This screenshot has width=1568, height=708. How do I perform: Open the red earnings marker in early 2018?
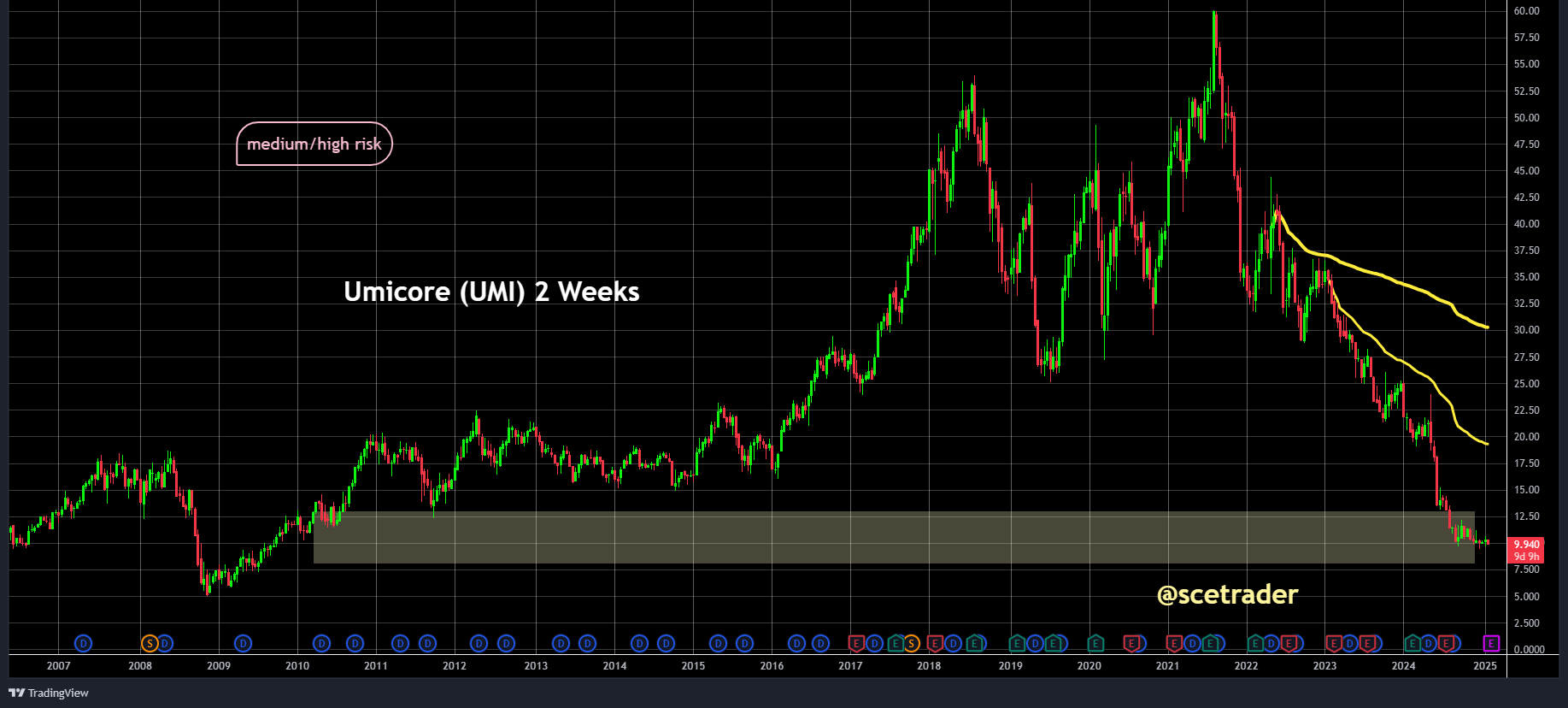[935, 643]
